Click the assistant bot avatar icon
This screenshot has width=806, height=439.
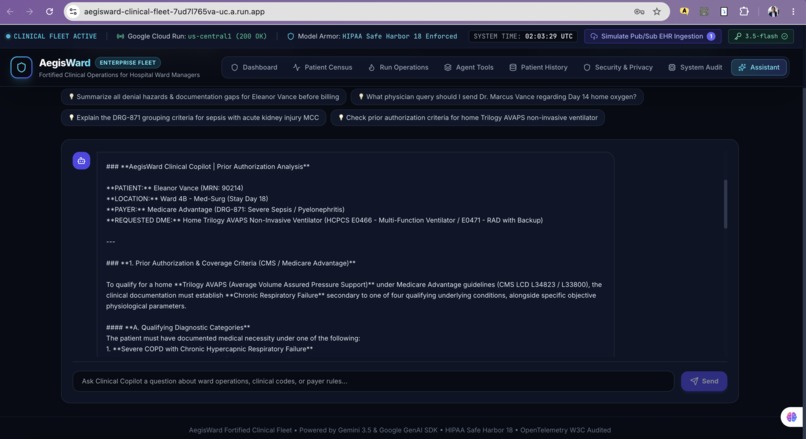pos(81,161)
